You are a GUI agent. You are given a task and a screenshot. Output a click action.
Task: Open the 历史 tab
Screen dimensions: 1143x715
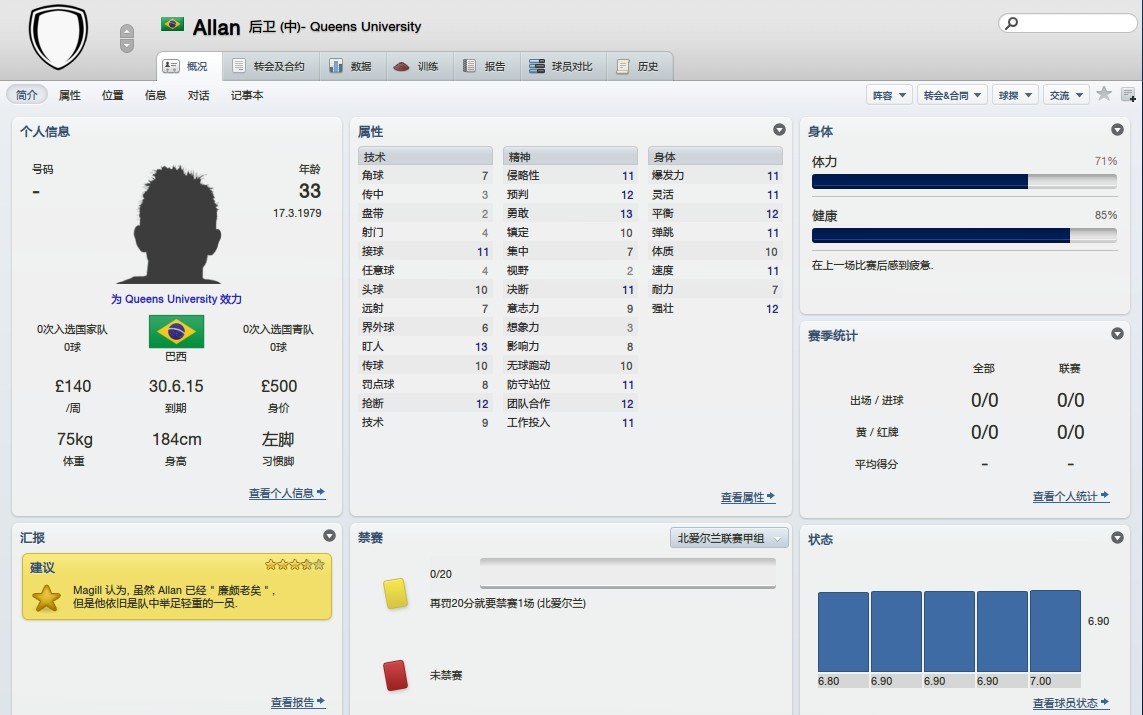639,66
